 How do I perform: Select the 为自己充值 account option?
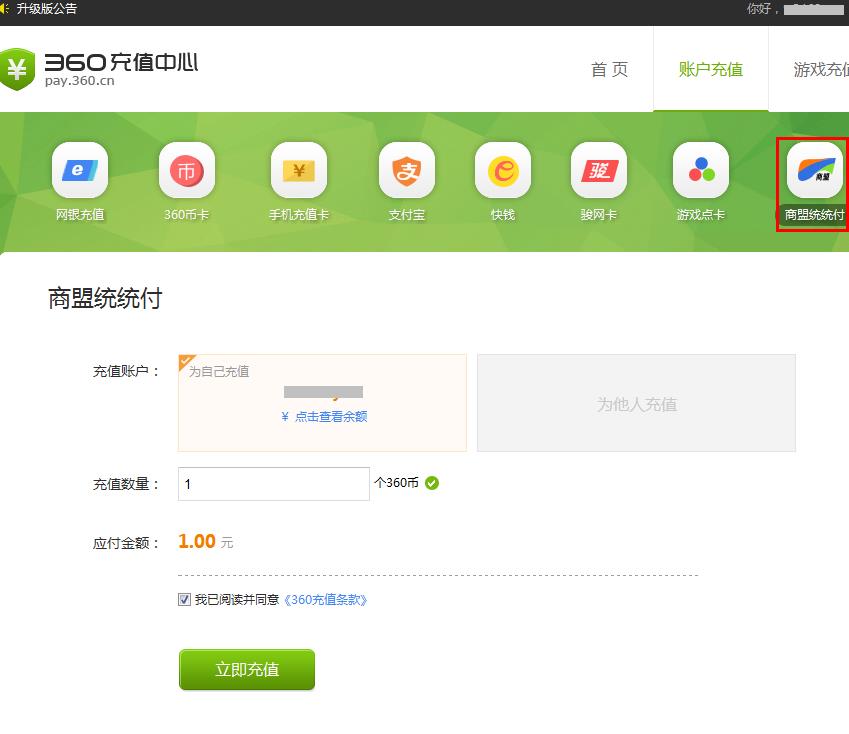point(322,402)
